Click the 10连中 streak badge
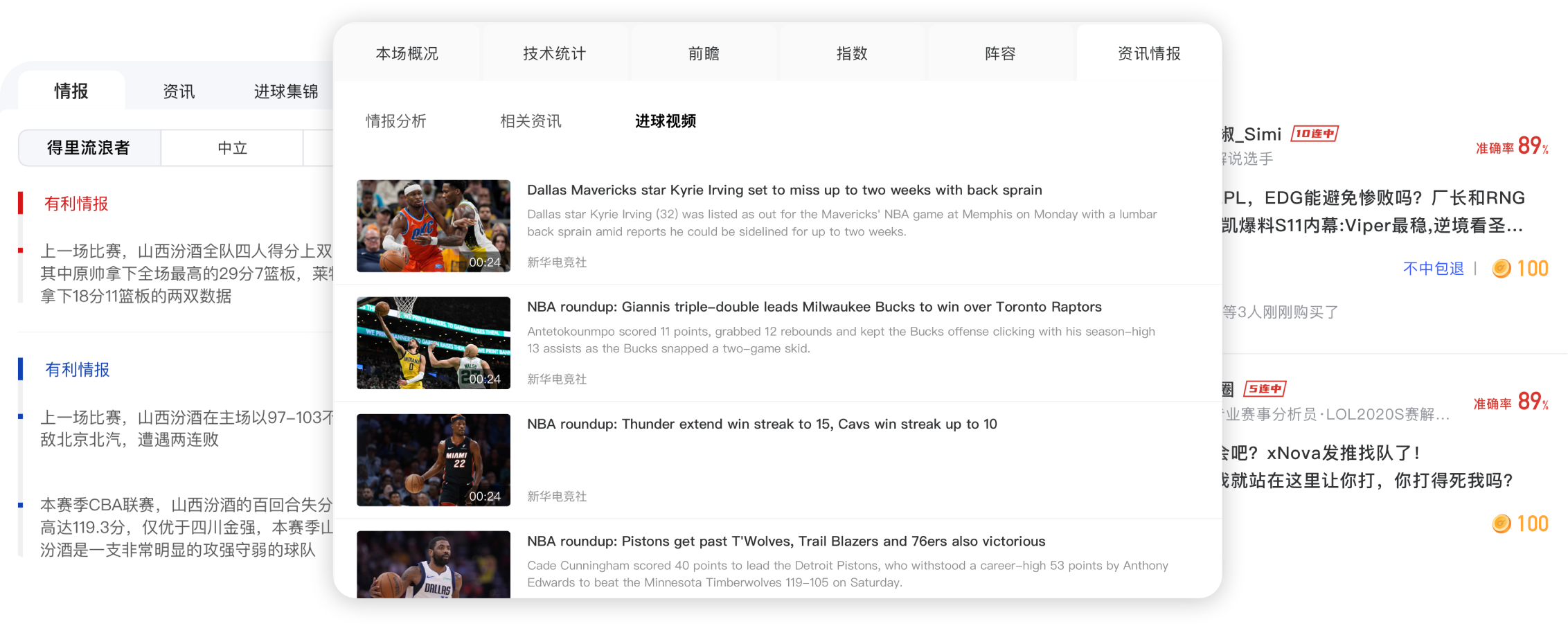Viewport: 1568px width, 626px height. (1315, 134)
